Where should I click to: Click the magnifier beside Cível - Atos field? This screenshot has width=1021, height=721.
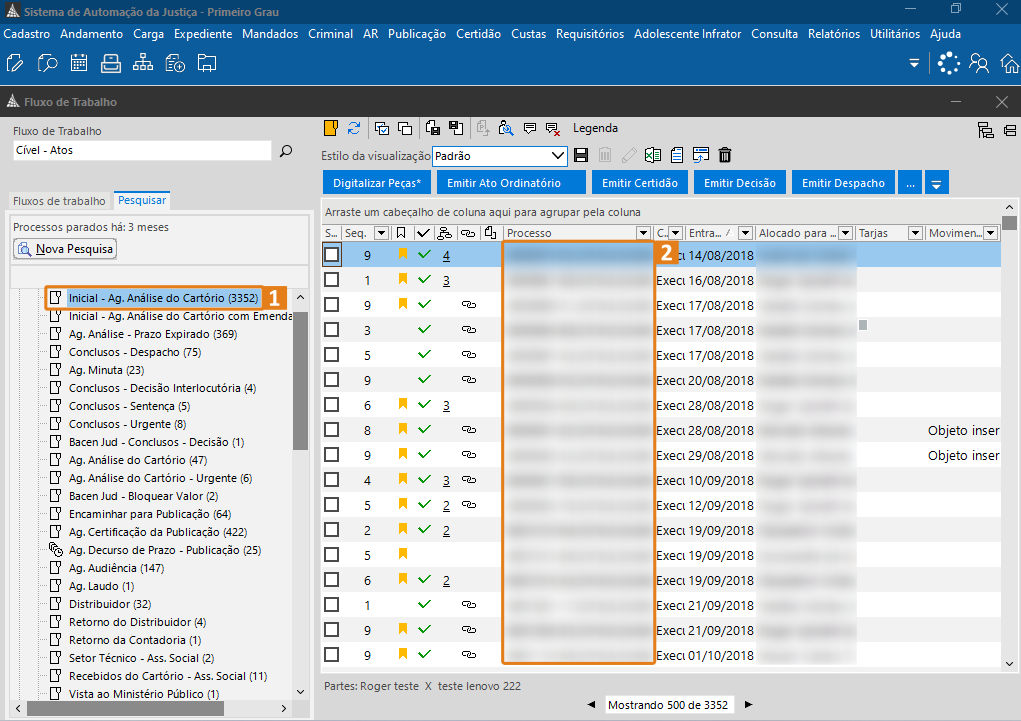click(x=286, y=151)
